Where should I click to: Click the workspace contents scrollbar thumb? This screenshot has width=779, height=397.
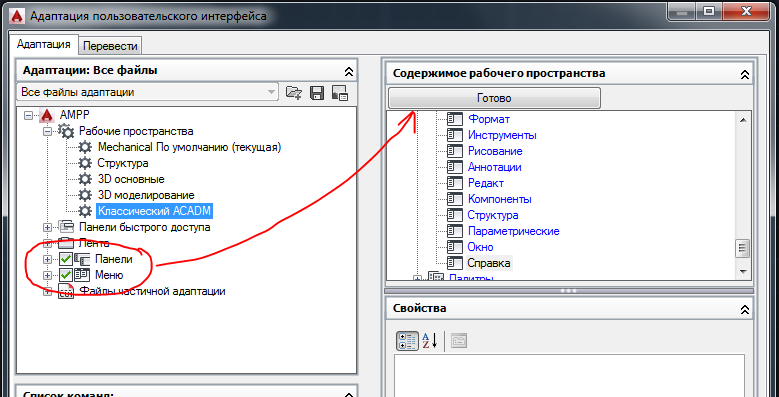(743, 247)
